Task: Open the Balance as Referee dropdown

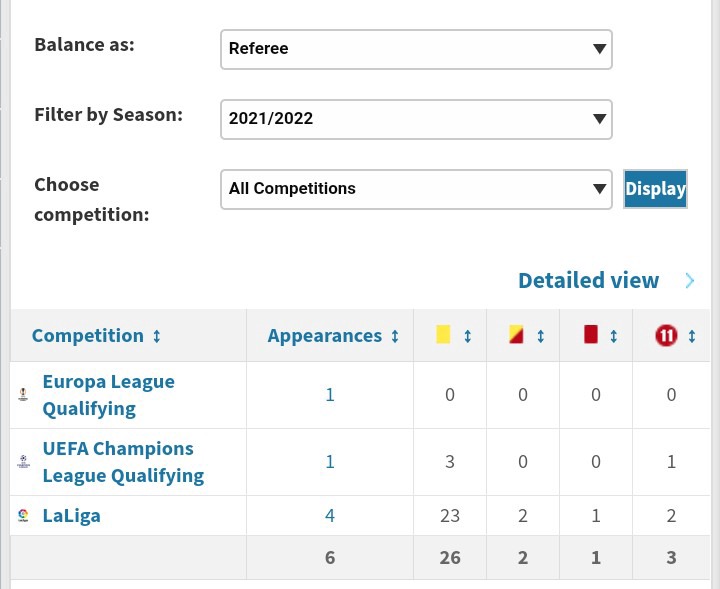Action: [416, 49]
